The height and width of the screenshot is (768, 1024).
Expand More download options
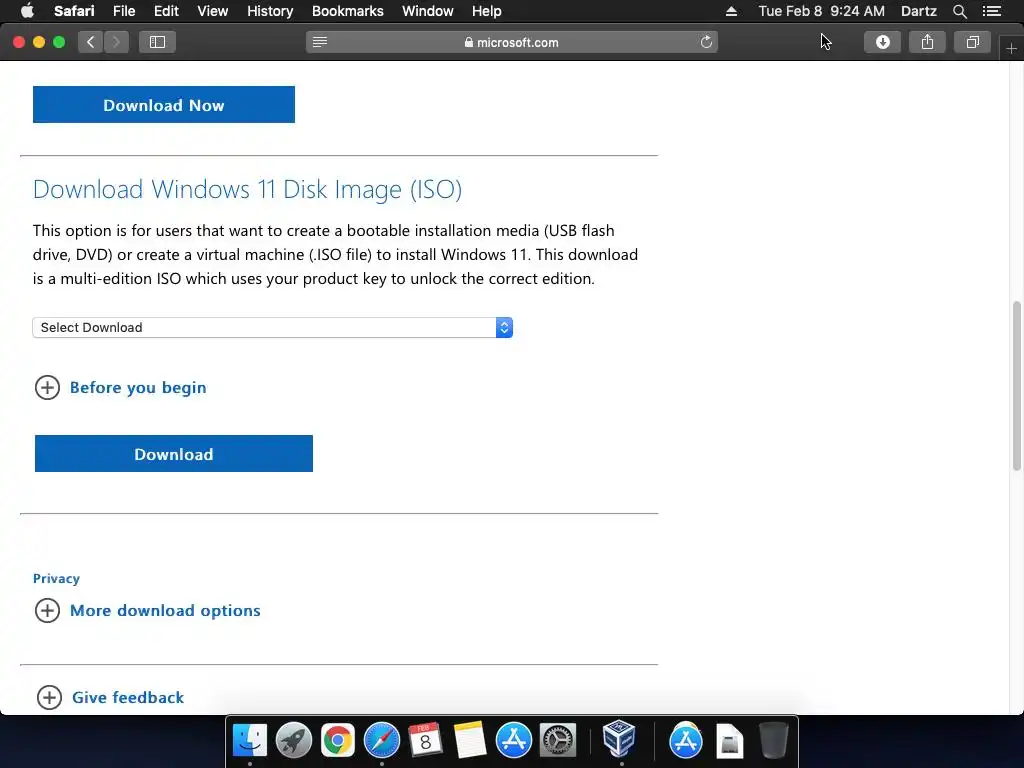pos(148,610)
